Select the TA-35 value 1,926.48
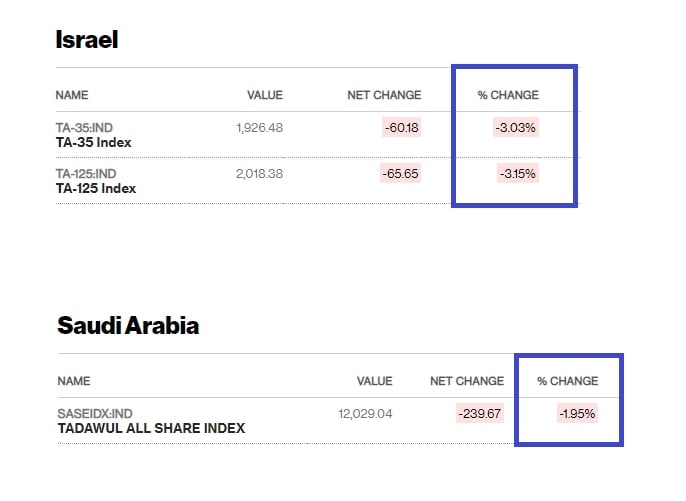The image size is (686, 501). coord(260,128)
